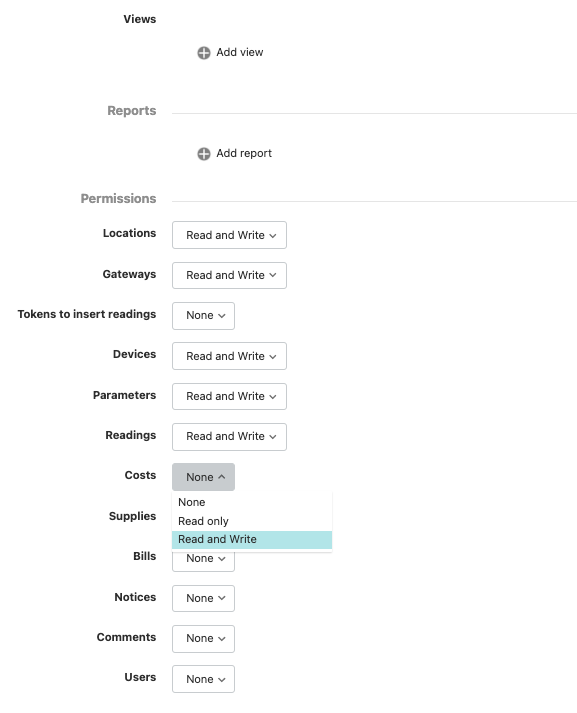This screenshot has height=713, width=577.
Task: Open the Comments permission dropdown
Action: 203,638
